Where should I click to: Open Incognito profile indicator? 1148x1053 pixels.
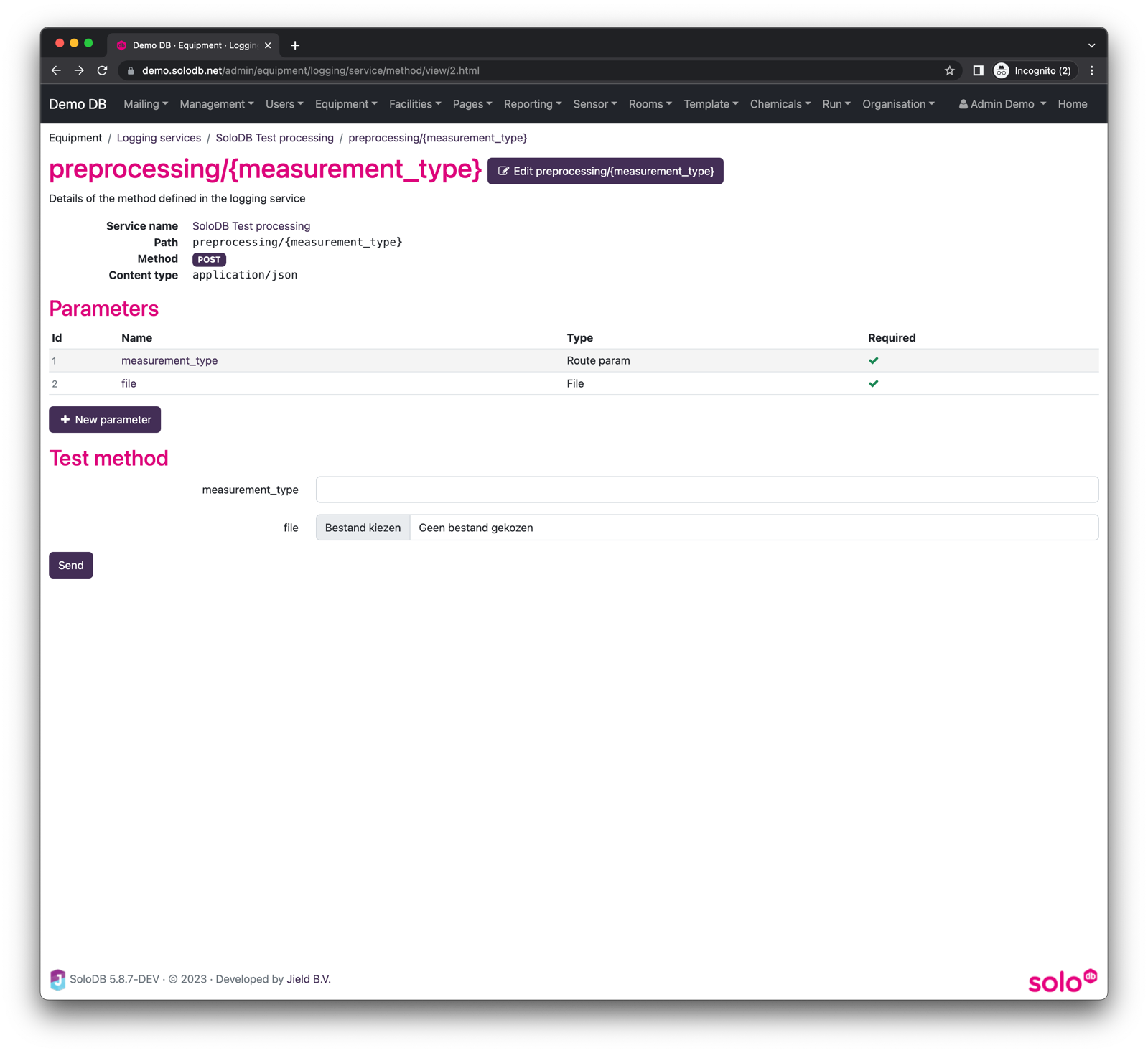pyautogui.click(x=1033, y=70)
